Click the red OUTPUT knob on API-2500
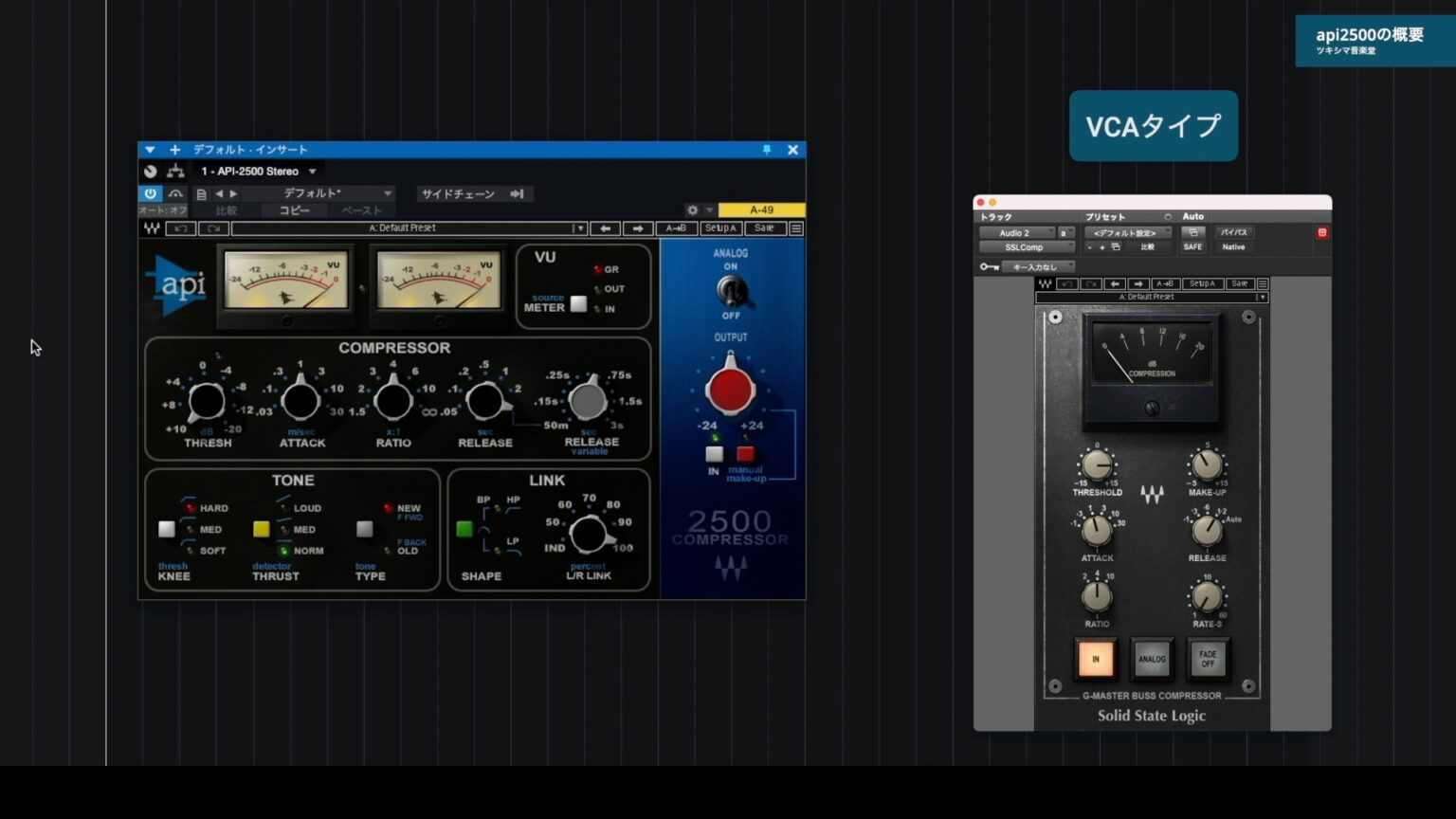Image resolution: width=1456 pixels, height=819 pixels. [730, 391]
